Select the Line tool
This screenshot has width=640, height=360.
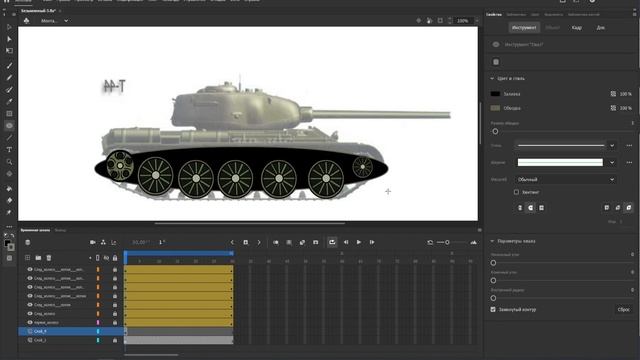coord(9,138)
